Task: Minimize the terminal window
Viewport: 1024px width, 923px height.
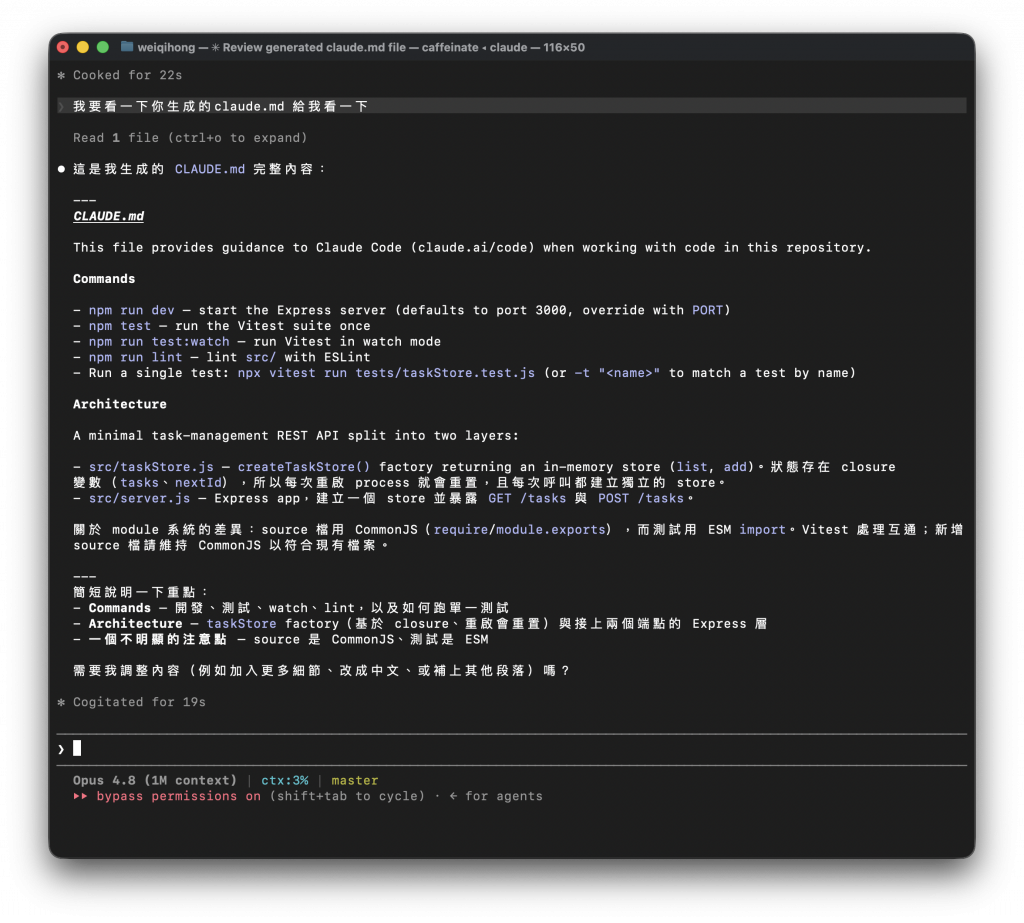Action: 83,47
